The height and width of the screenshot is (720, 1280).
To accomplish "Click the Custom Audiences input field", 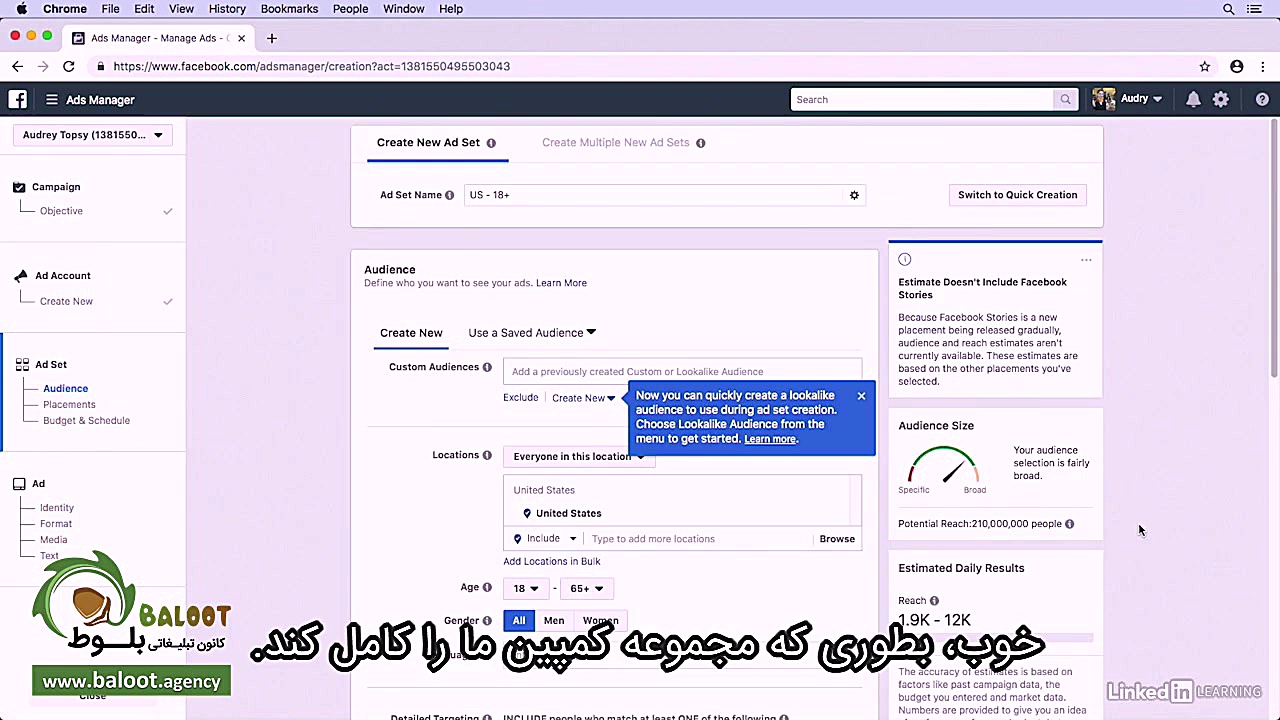I will pos(682,371).
